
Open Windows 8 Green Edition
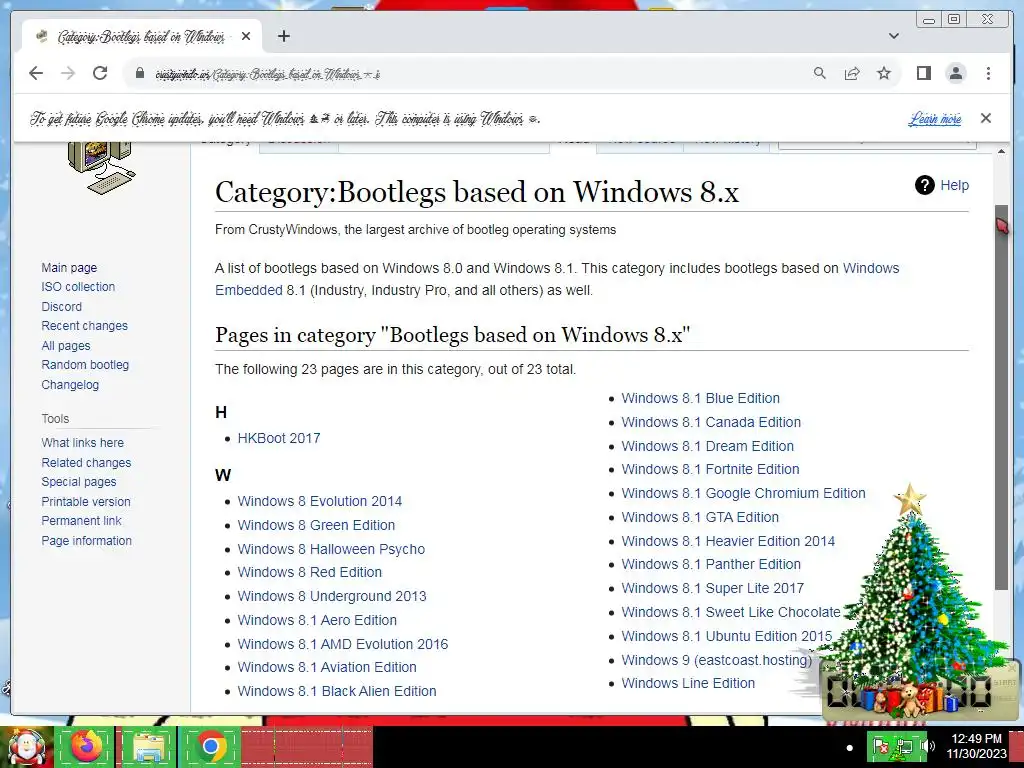click(x=316, y=525)
